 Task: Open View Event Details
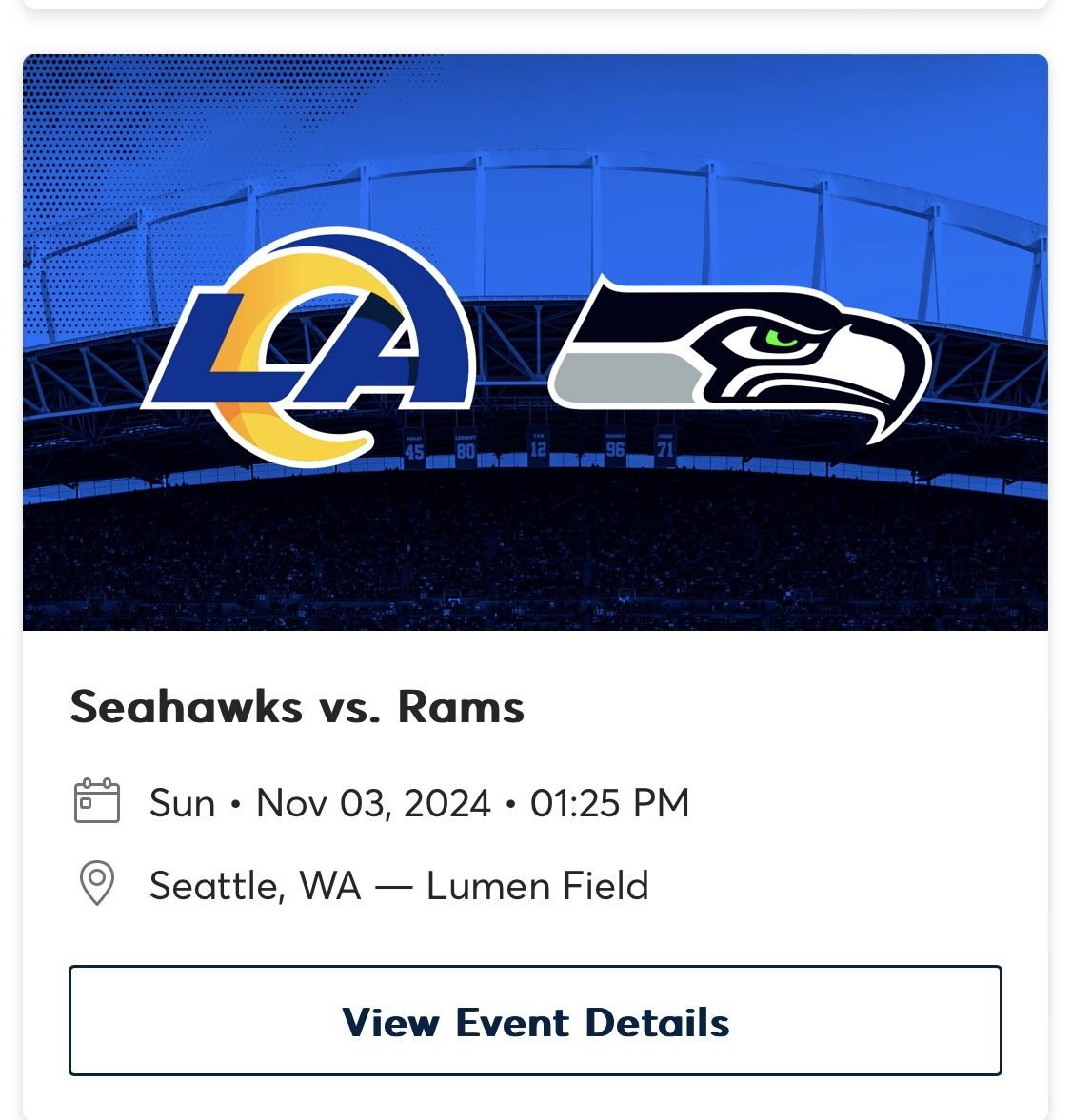pyautogui.click(x=535, y=1023)
